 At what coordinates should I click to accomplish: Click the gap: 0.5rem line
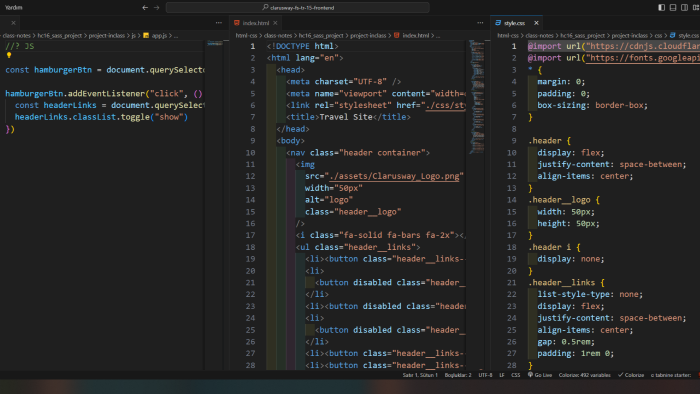coord(566,342)
